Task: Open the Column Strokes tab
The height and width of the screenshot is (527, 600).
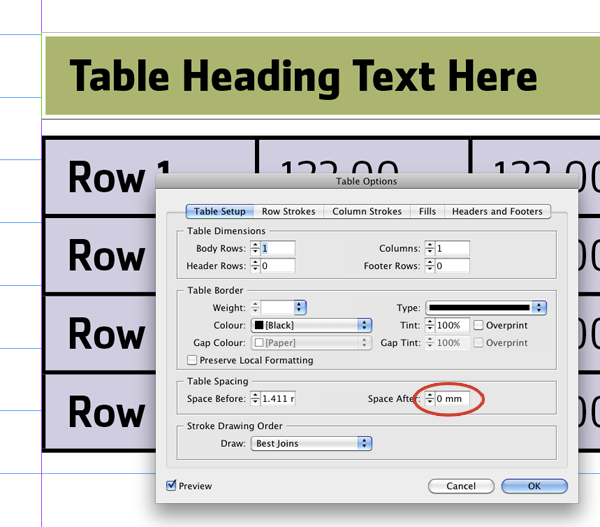Action: tap(367, 211)
